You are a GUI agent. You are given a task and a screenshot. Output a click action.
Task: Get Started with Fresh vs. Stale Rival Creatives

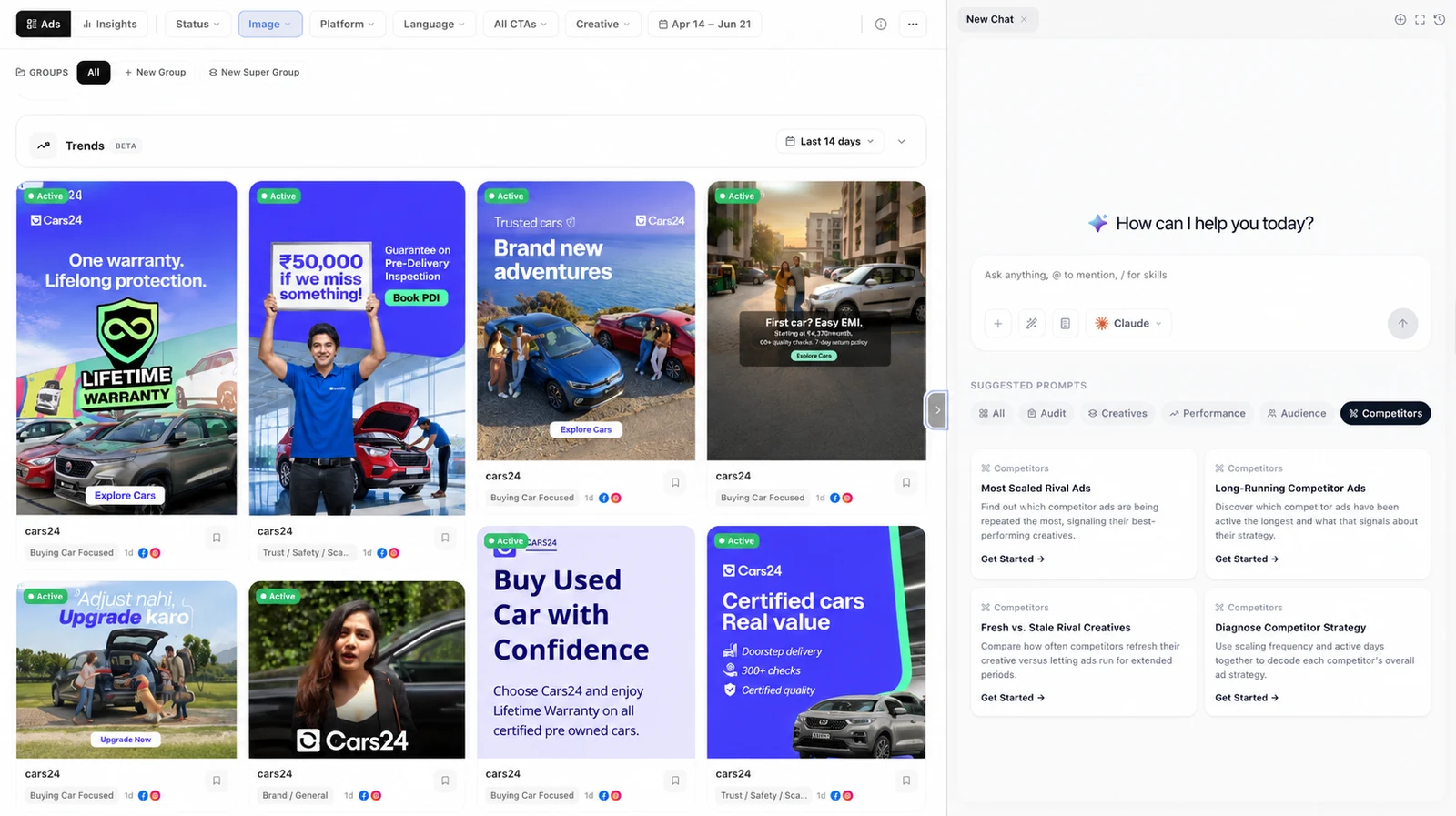point(1012,698)
